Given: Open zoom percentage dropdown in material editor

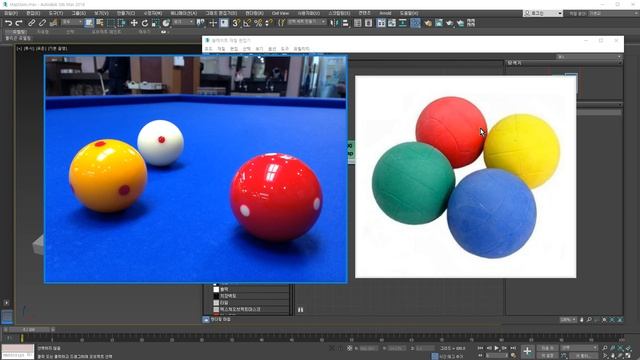Looking at the screenshot, I should tap(568, 320).
